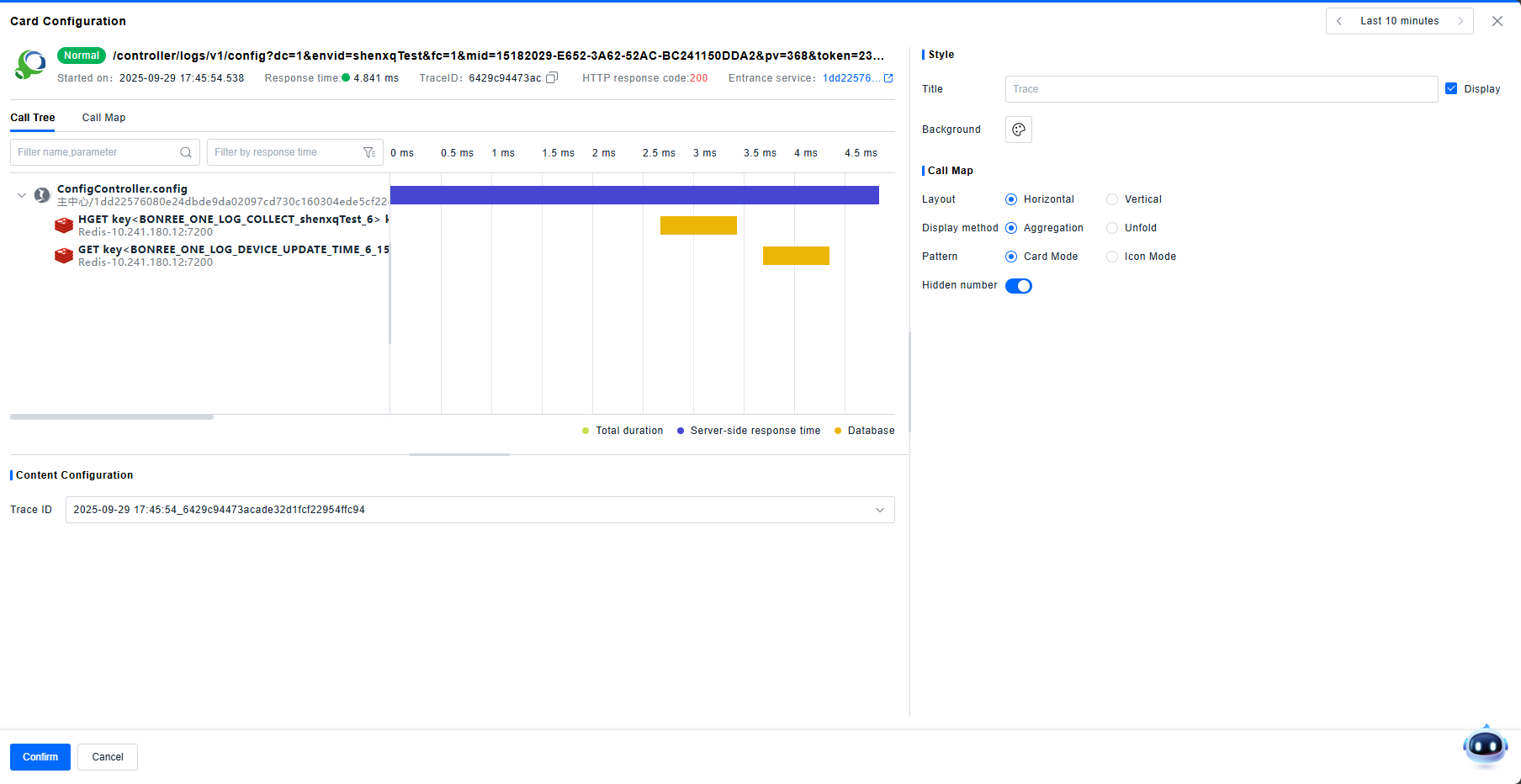
Task: Collapse the ConfigController.config tree node
Action: [x=22, y=195]
